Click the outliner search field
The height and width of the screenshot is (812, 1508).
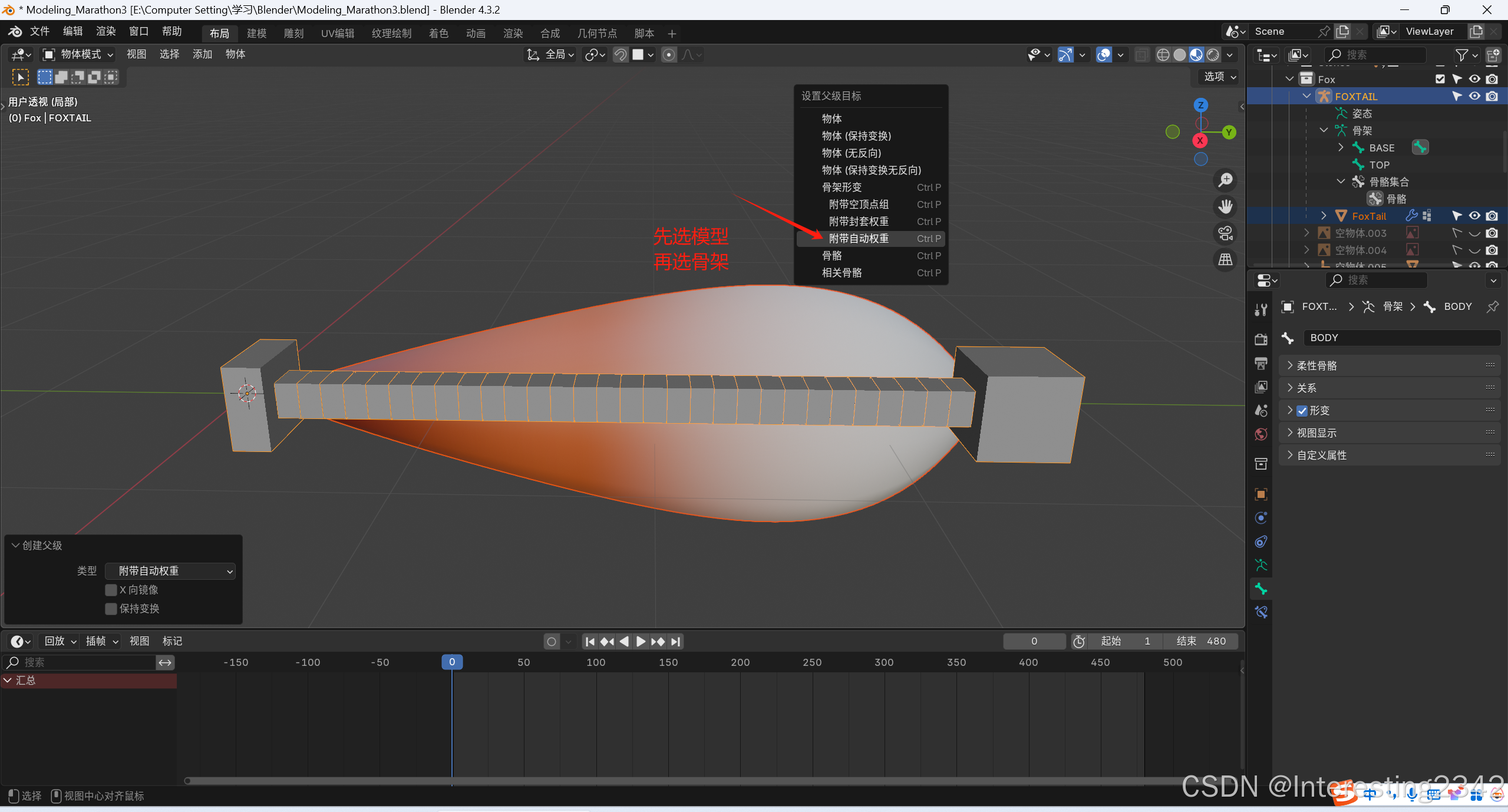[1377, 55]
